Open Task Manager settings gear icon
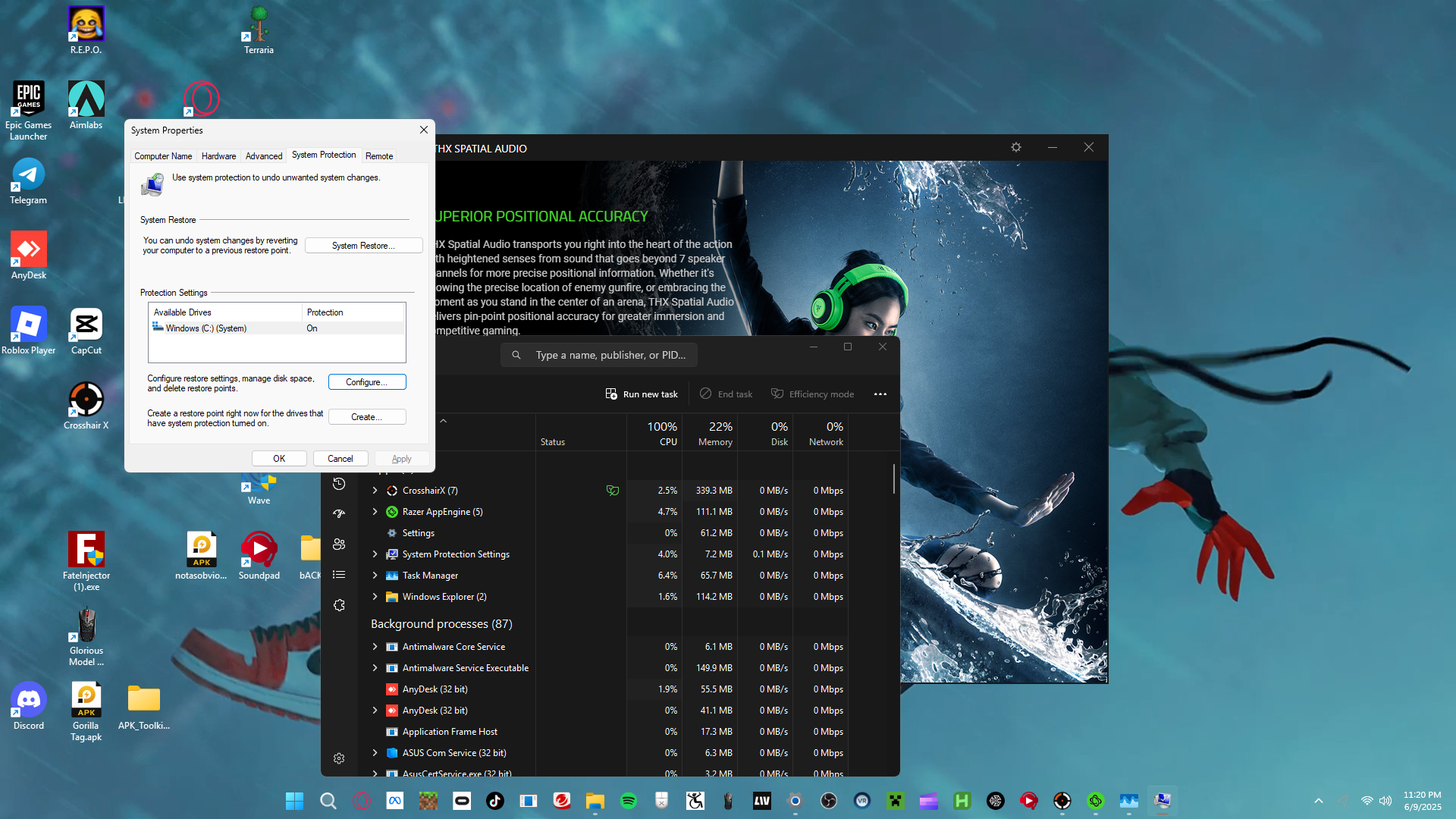 coord(339,758)
